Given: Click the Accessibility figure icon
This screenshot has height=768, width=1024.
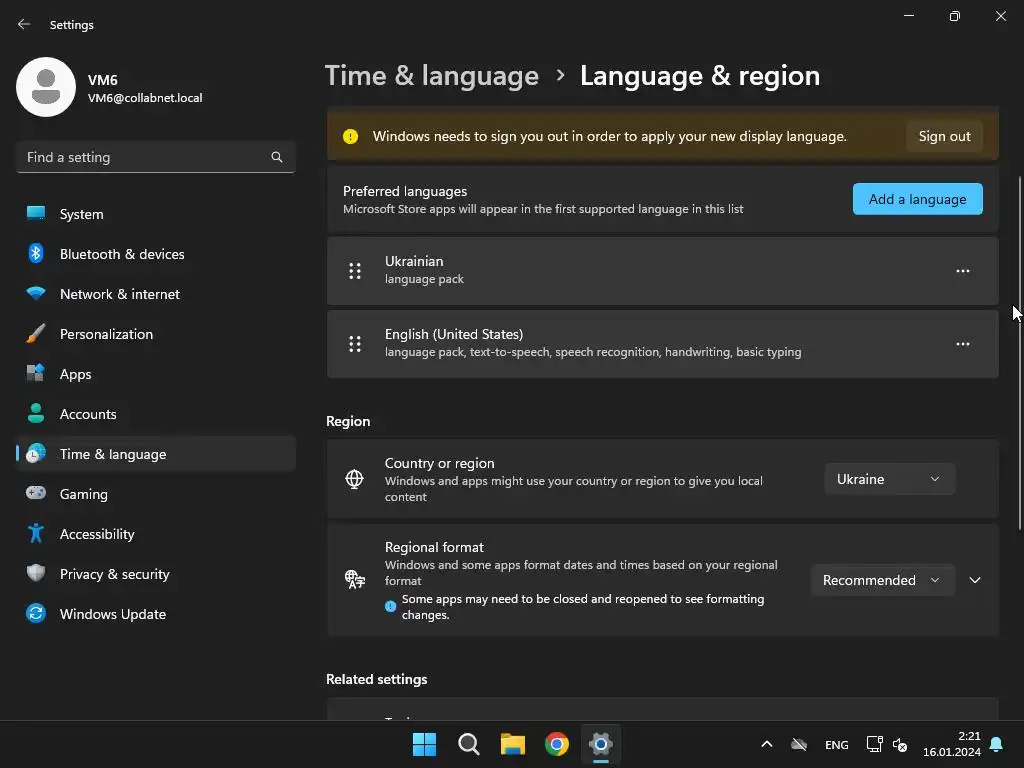Looking at the screenshot, I should pyautogui.click(x=36, y=534).
